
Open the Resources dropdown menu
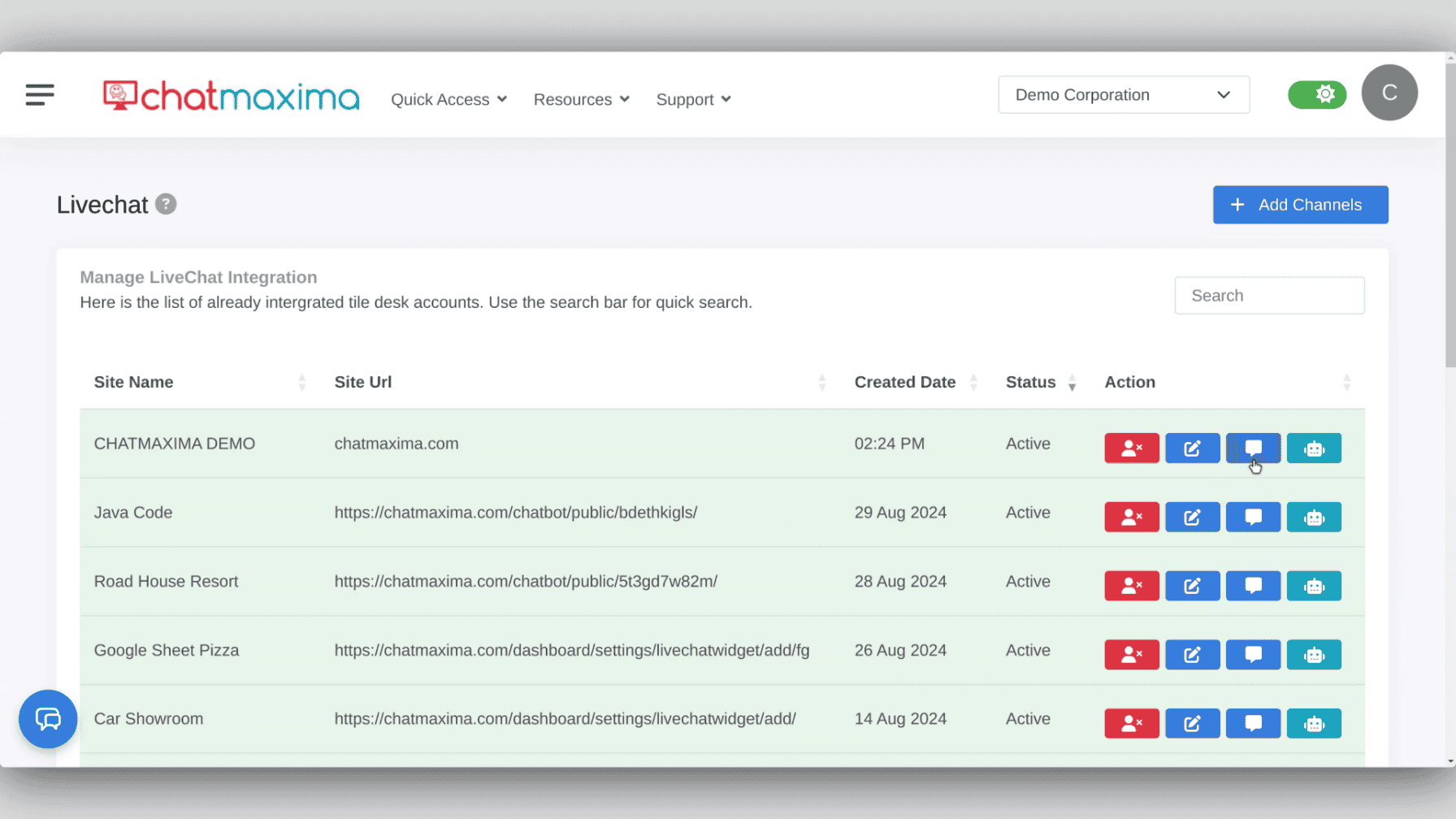[581, 99]
